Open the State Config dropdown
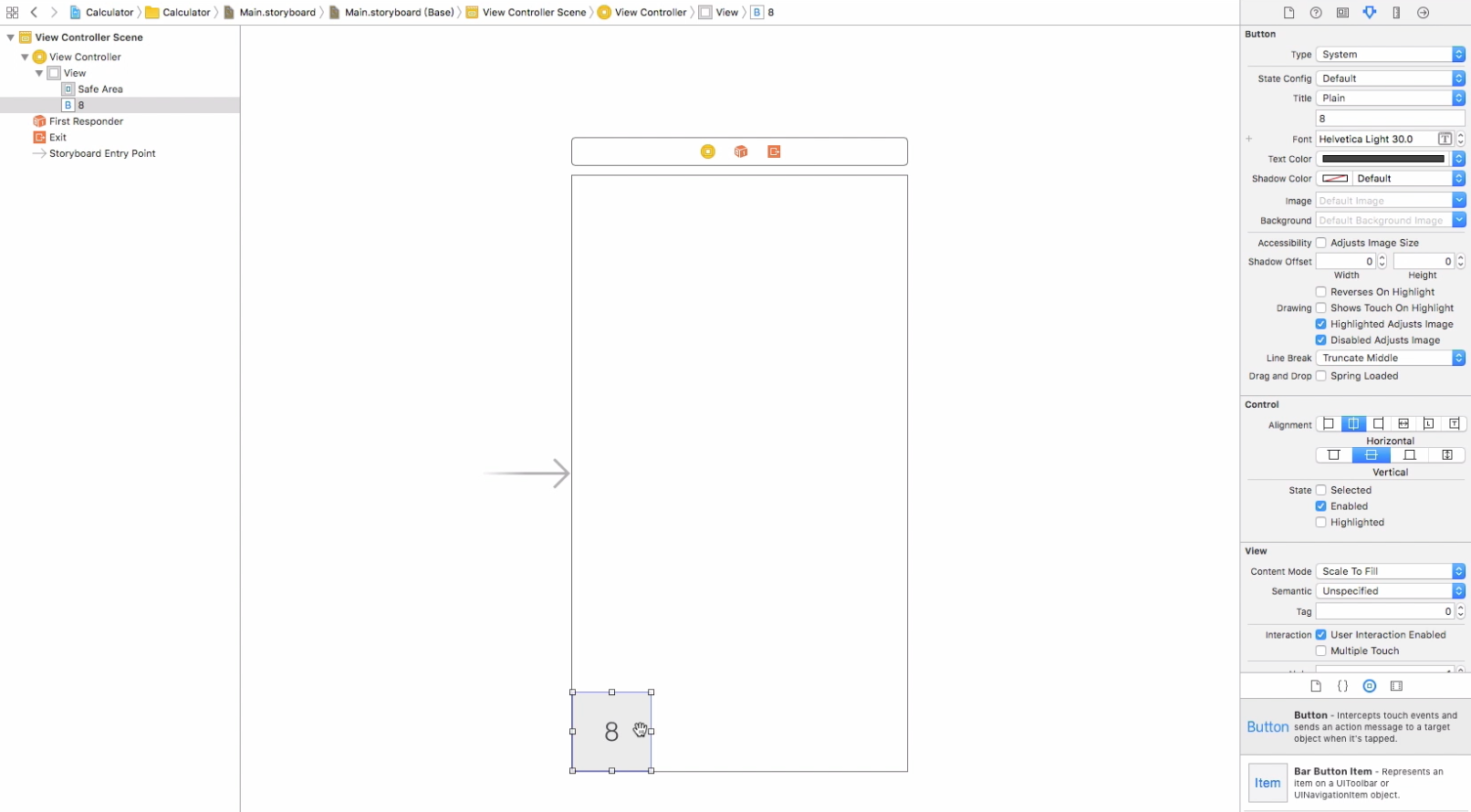Image resolution: width=1471 pixels, height=812 pixels. [1390, 78]
